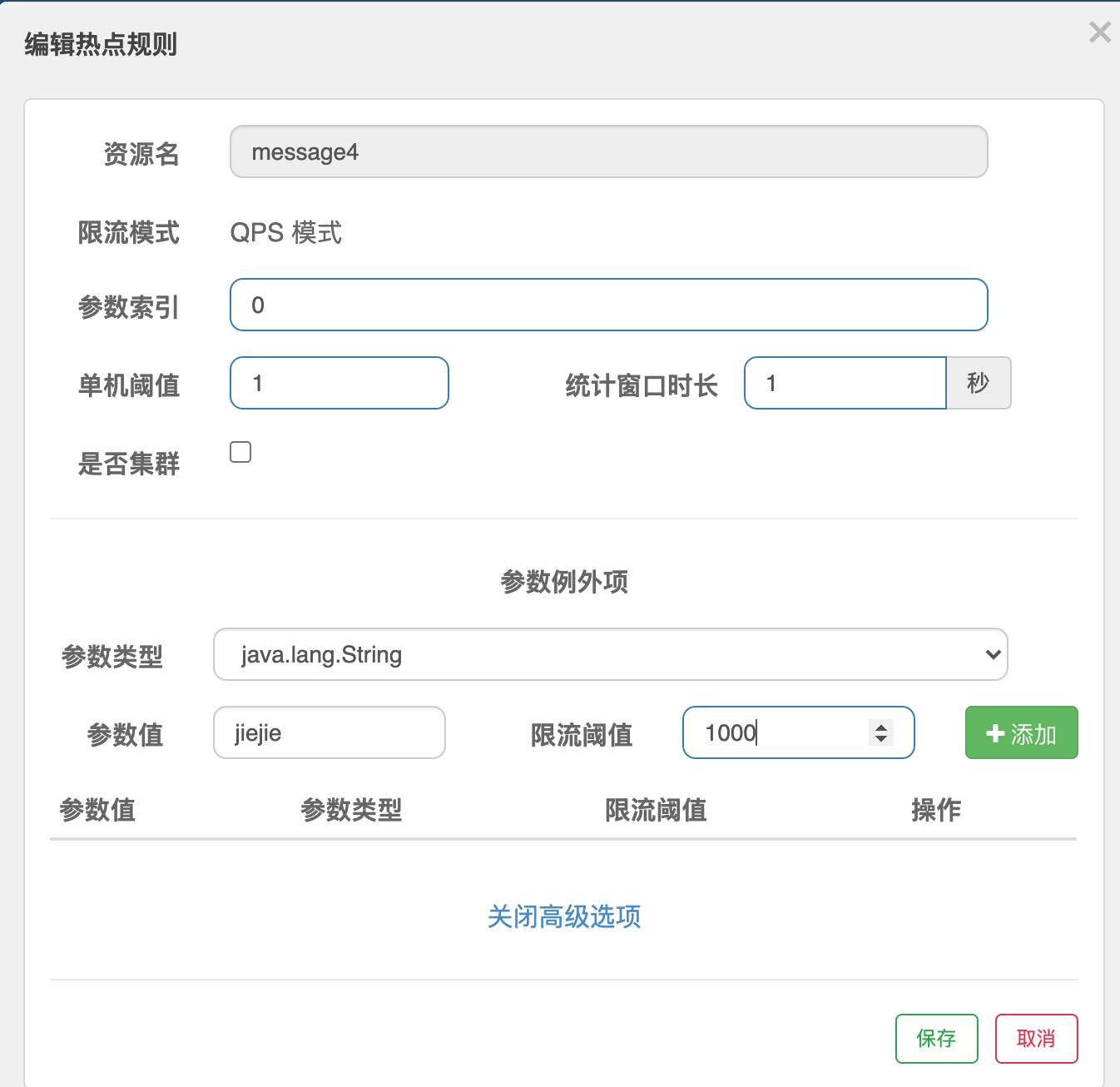
Task: Click the chevron on the 参数类型 dropdown
Action: [x=993, y=655]
